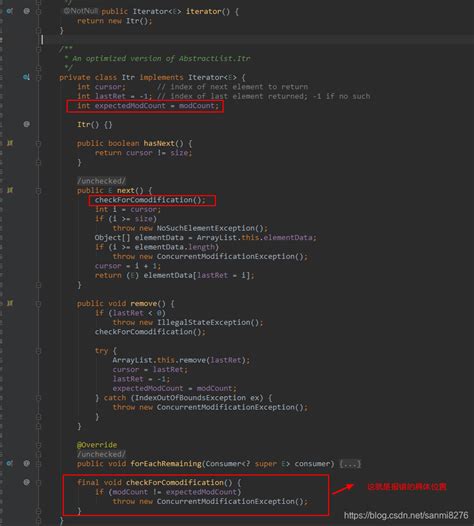474x526 pixels.
Task: Collapse the remove() method using its fold marker
Action: tap(39, 304)
